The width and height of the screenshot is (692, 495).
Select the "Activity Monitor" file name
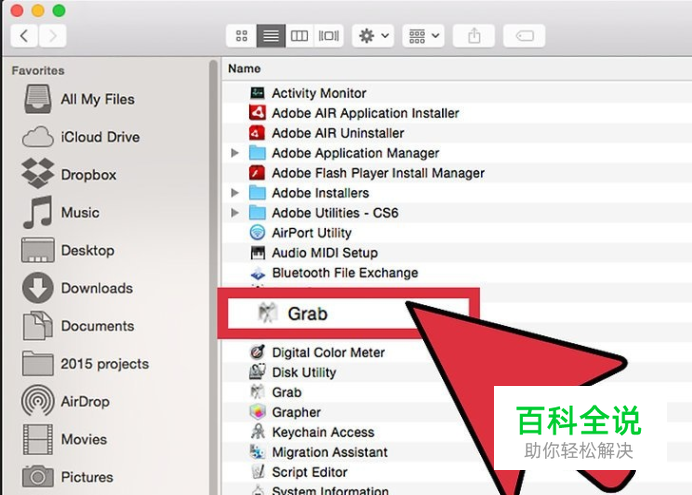coord(319,93)
